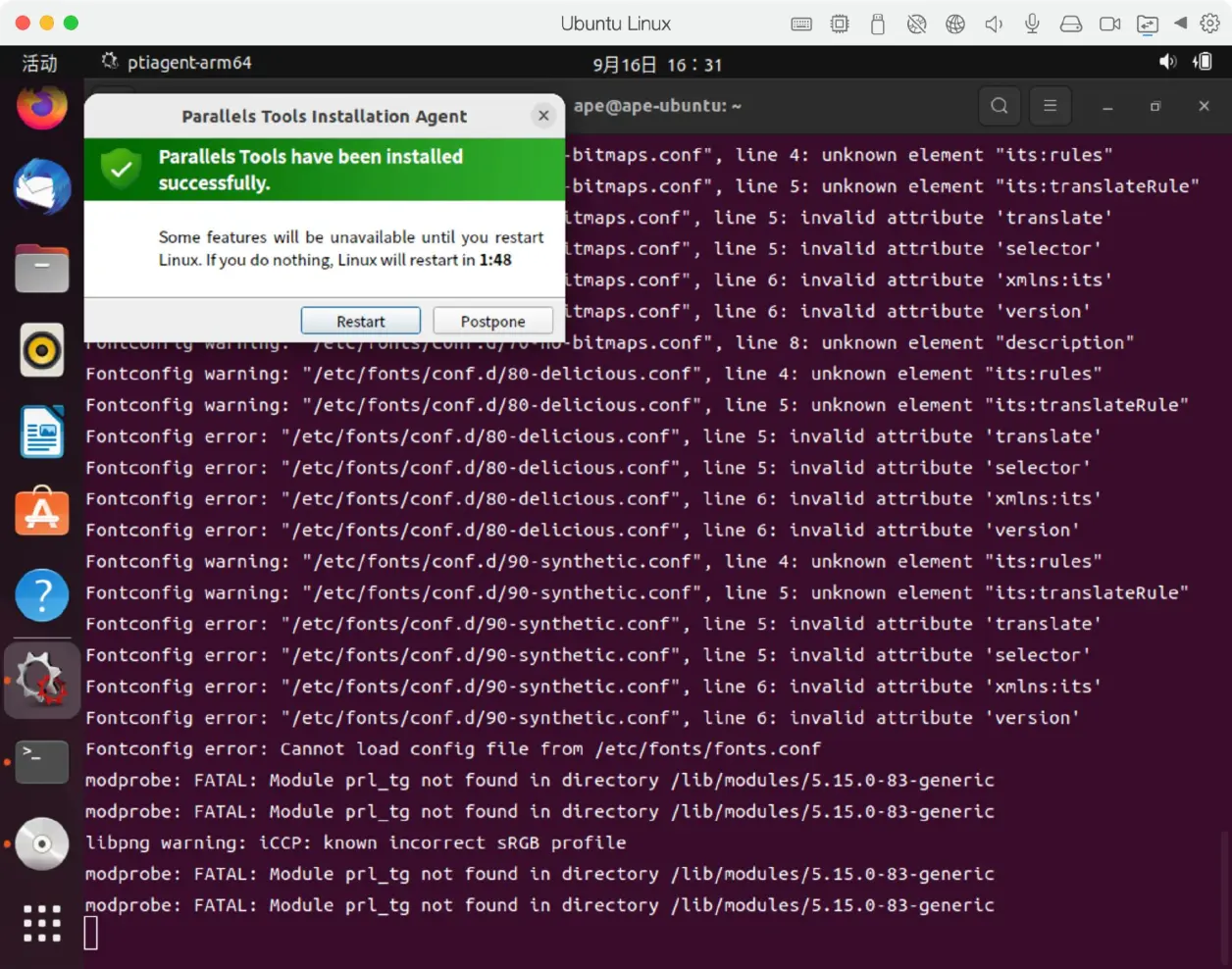Show all applications grid
1232x969 pixels.
(x=42, y=923)
